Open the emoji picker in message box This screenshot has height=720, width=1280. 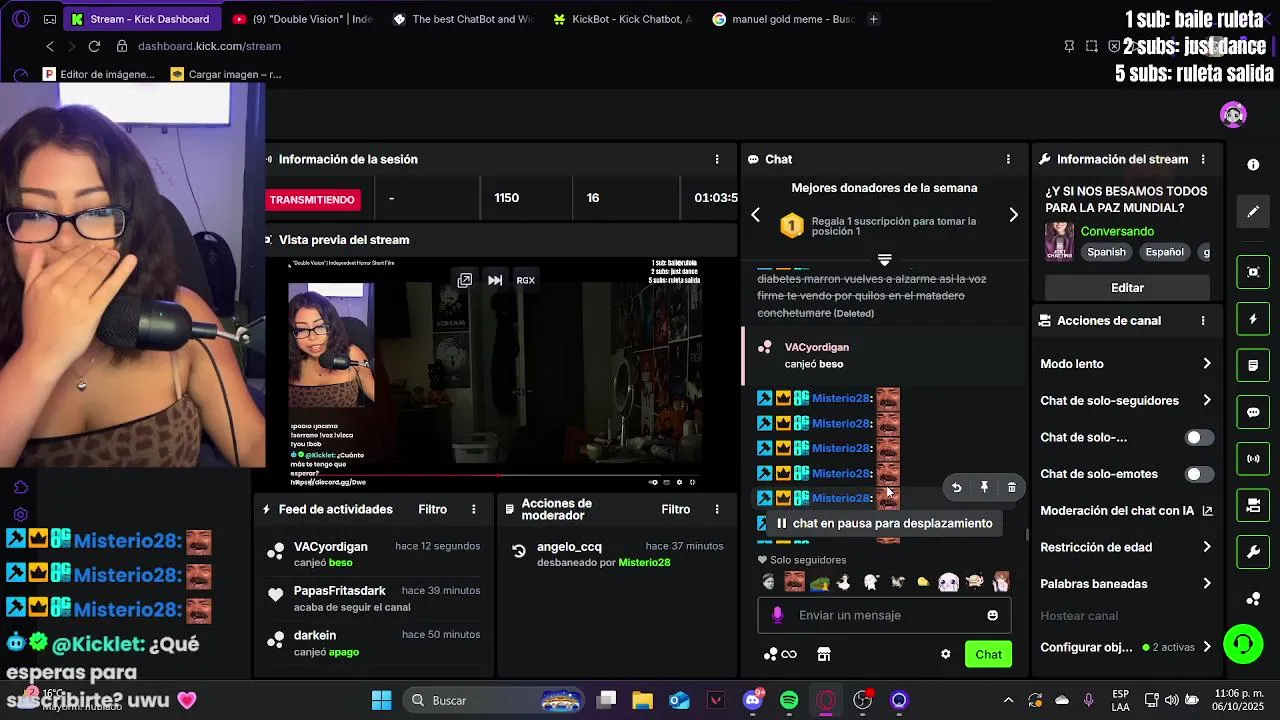pos(992,615)
